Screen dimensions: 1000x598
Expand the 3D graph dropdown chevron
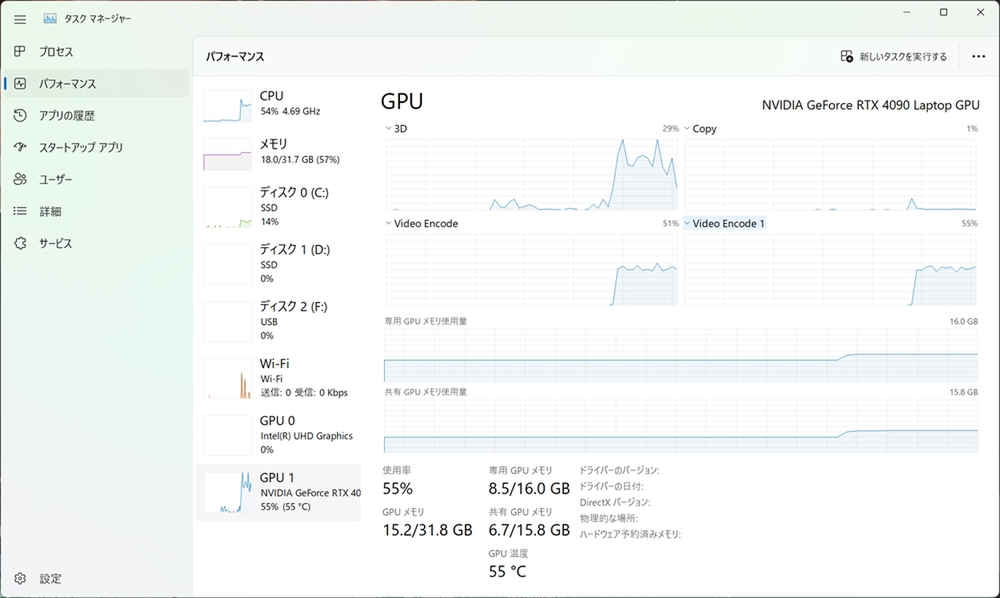pyautogui.click(x=389, y=129)
